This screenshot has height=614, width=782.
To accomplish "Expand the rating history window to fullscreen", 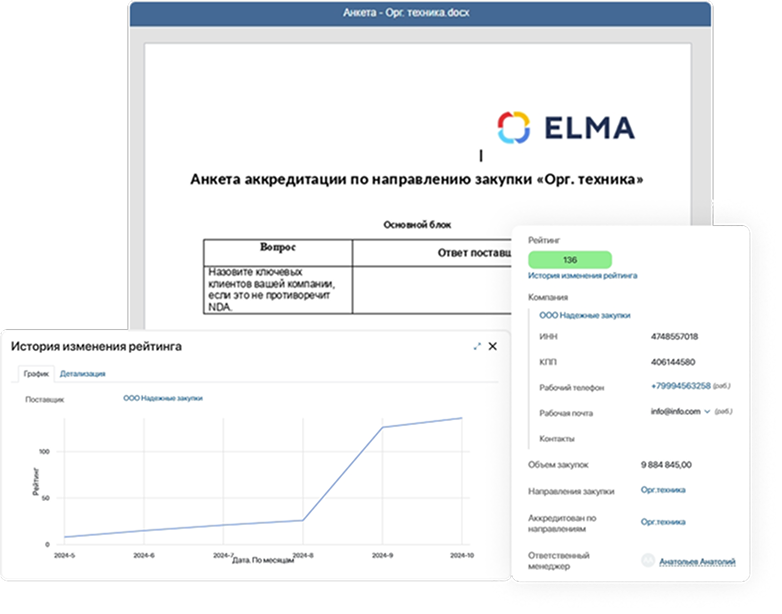I will click(476, 346).
